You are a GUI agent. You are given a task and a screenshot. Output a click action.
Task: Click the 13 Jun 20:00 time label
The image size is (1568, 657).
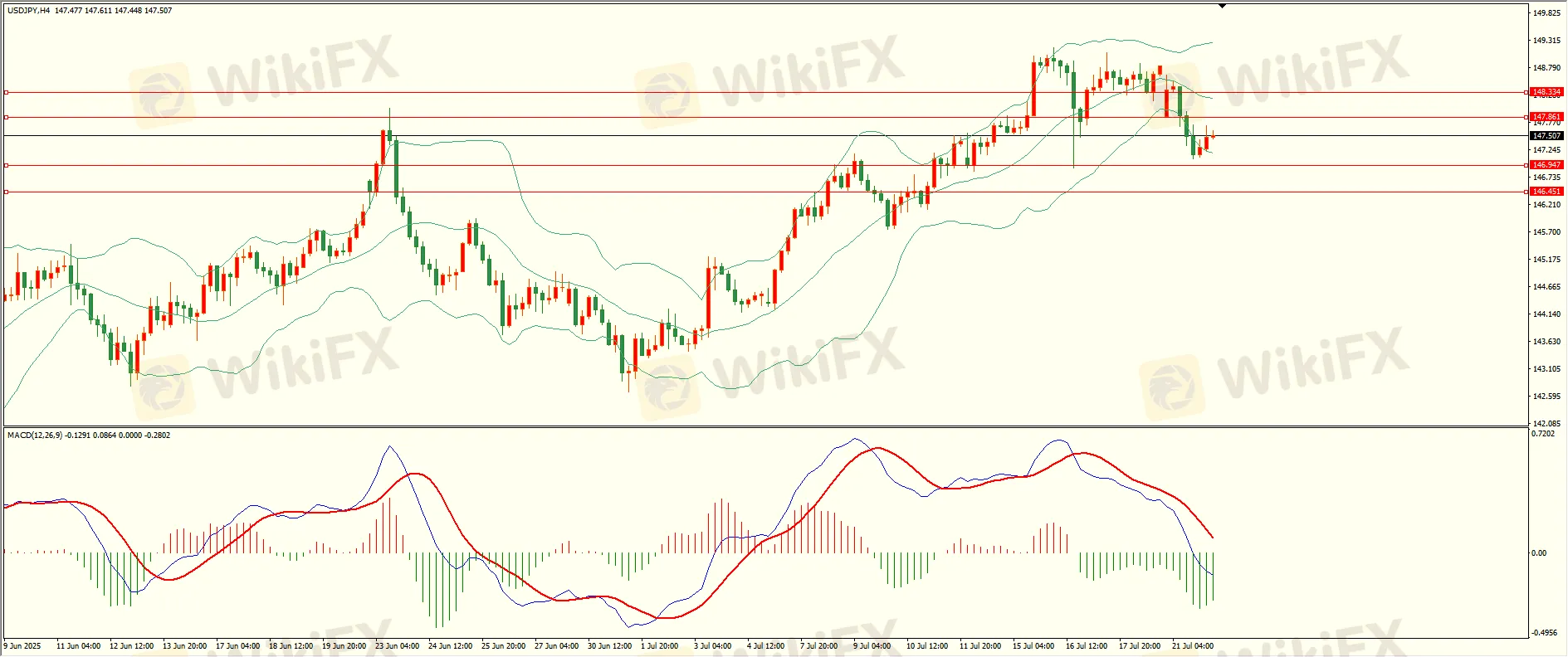pyautogui.click(x=185, y=646)
